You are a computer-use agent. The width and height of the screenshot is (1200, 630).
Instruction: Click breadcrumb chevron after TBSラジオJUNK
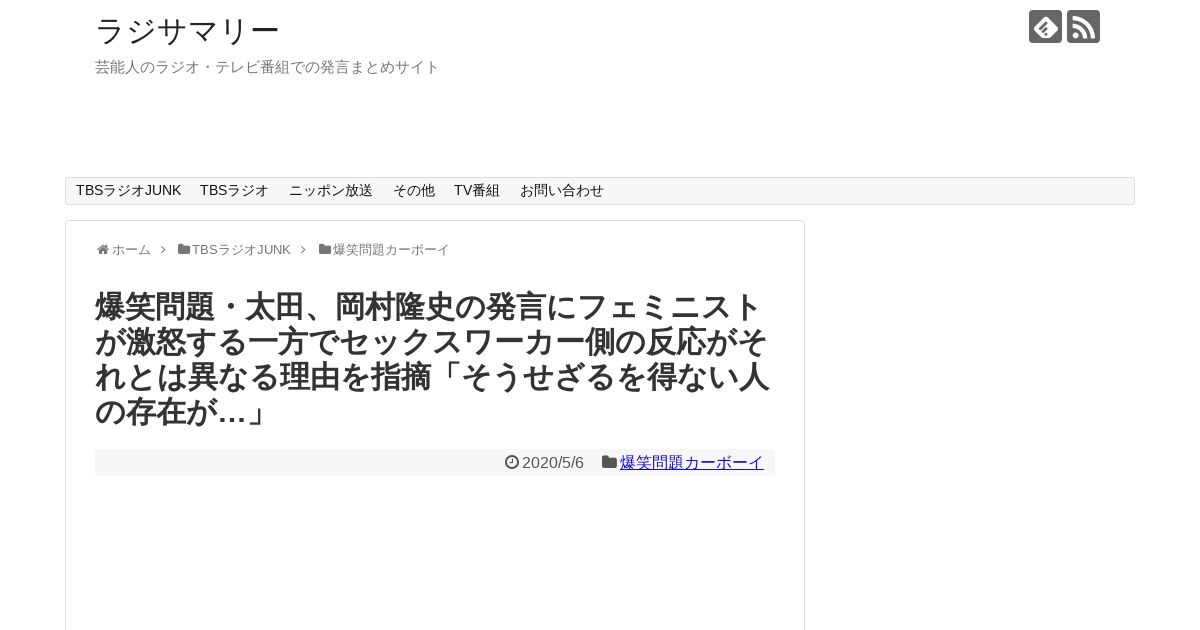coord(303,250)
